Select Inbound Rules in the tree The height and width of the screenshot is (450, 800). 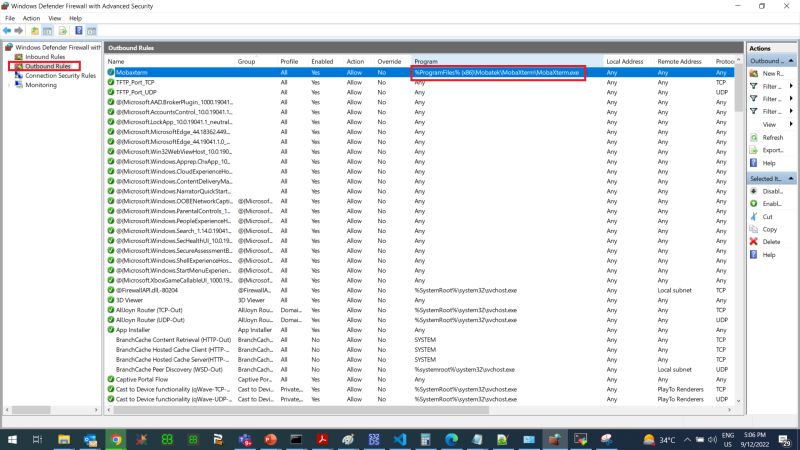coord(45,57)
